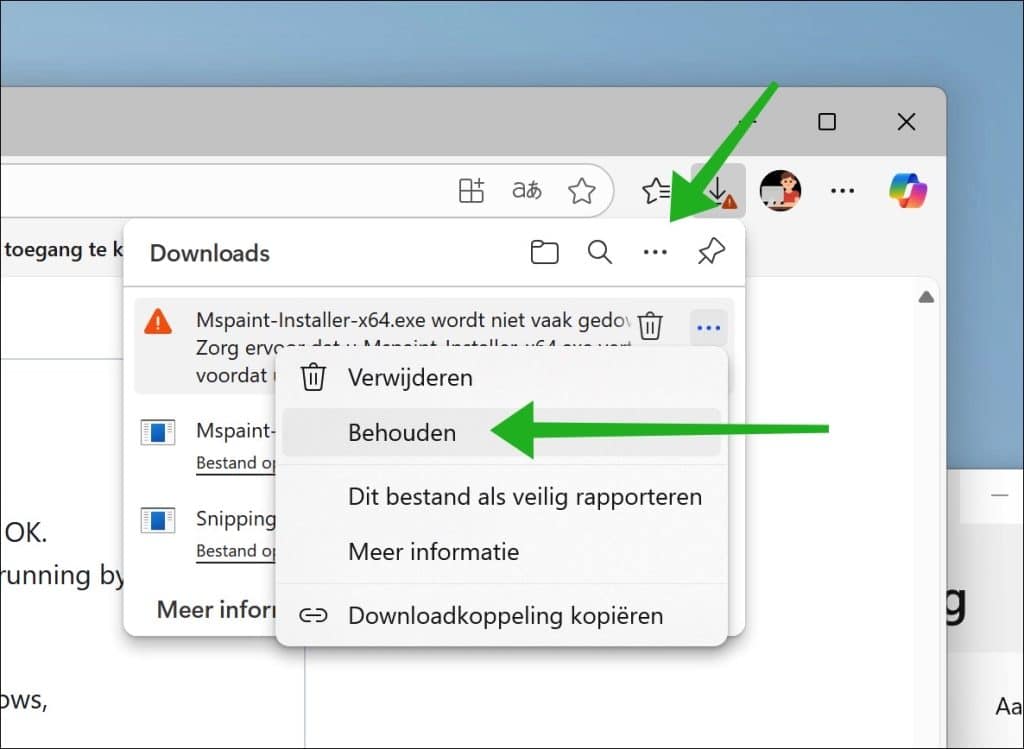Viewport: 1024px width, 749px height.
Task: Click the Snipping download file icon
Action: [158, 520]
